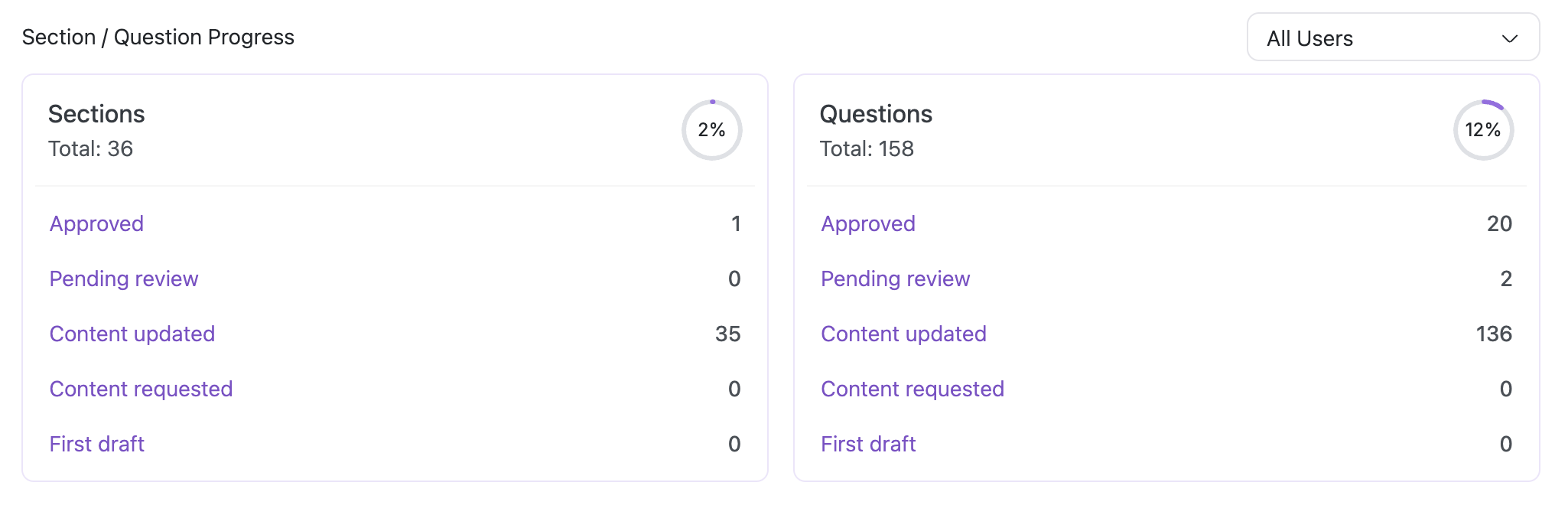Click the Sections content updated count 35

727,334
